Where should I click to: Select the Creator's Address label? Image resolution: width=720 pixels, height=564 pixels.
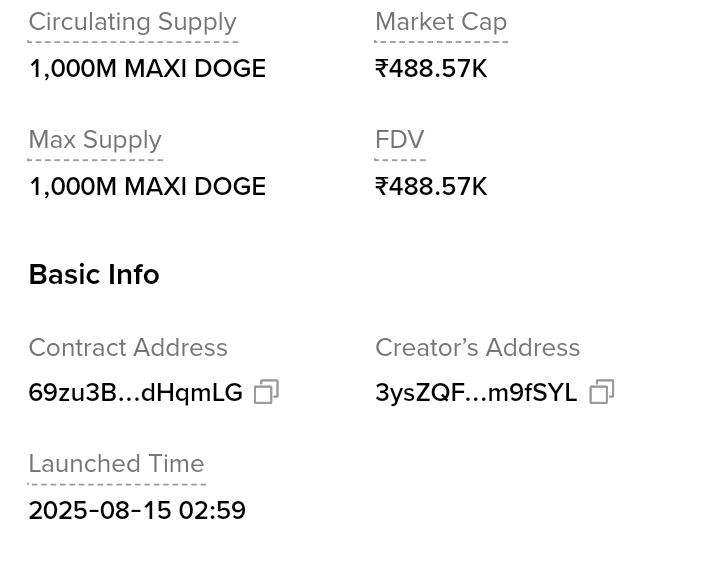477,348
